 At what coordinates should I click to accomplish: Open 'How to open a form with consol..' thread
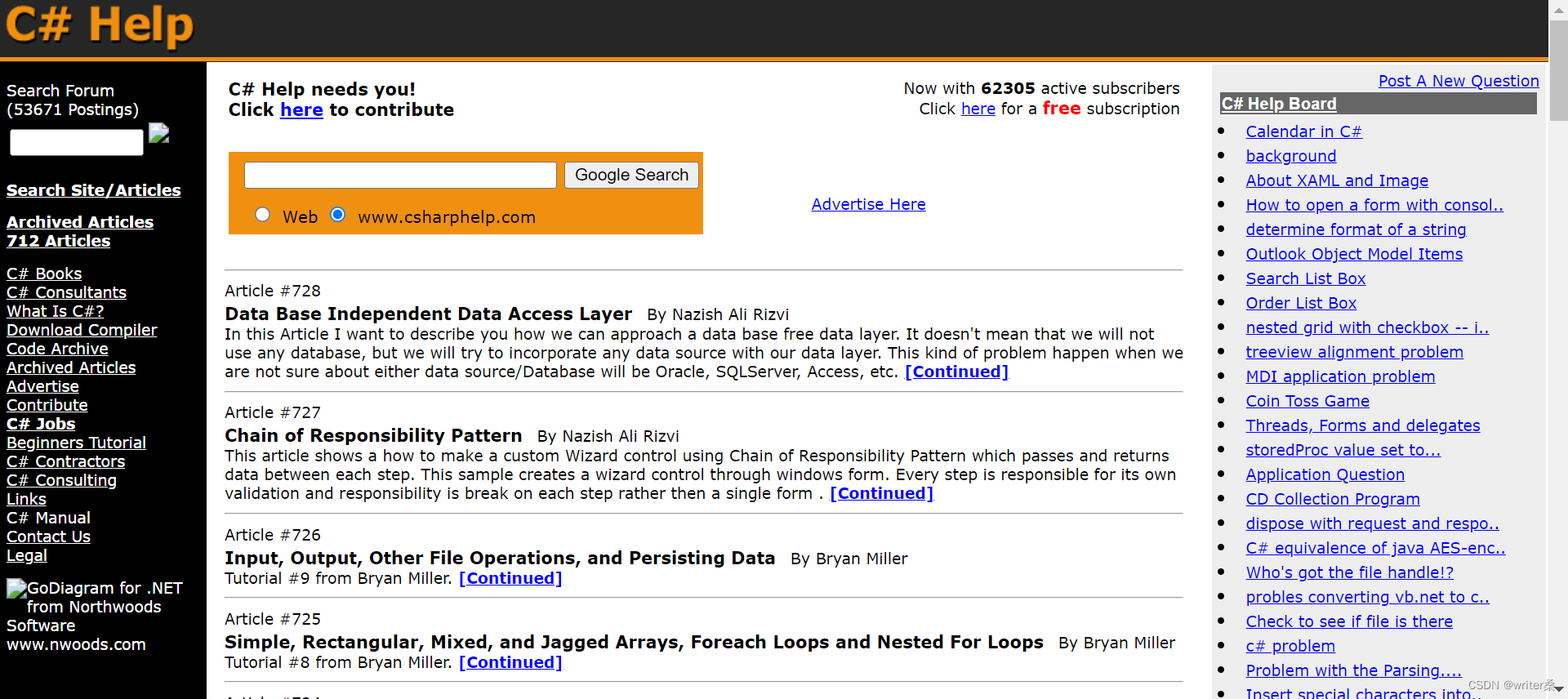click(1374, 205)
